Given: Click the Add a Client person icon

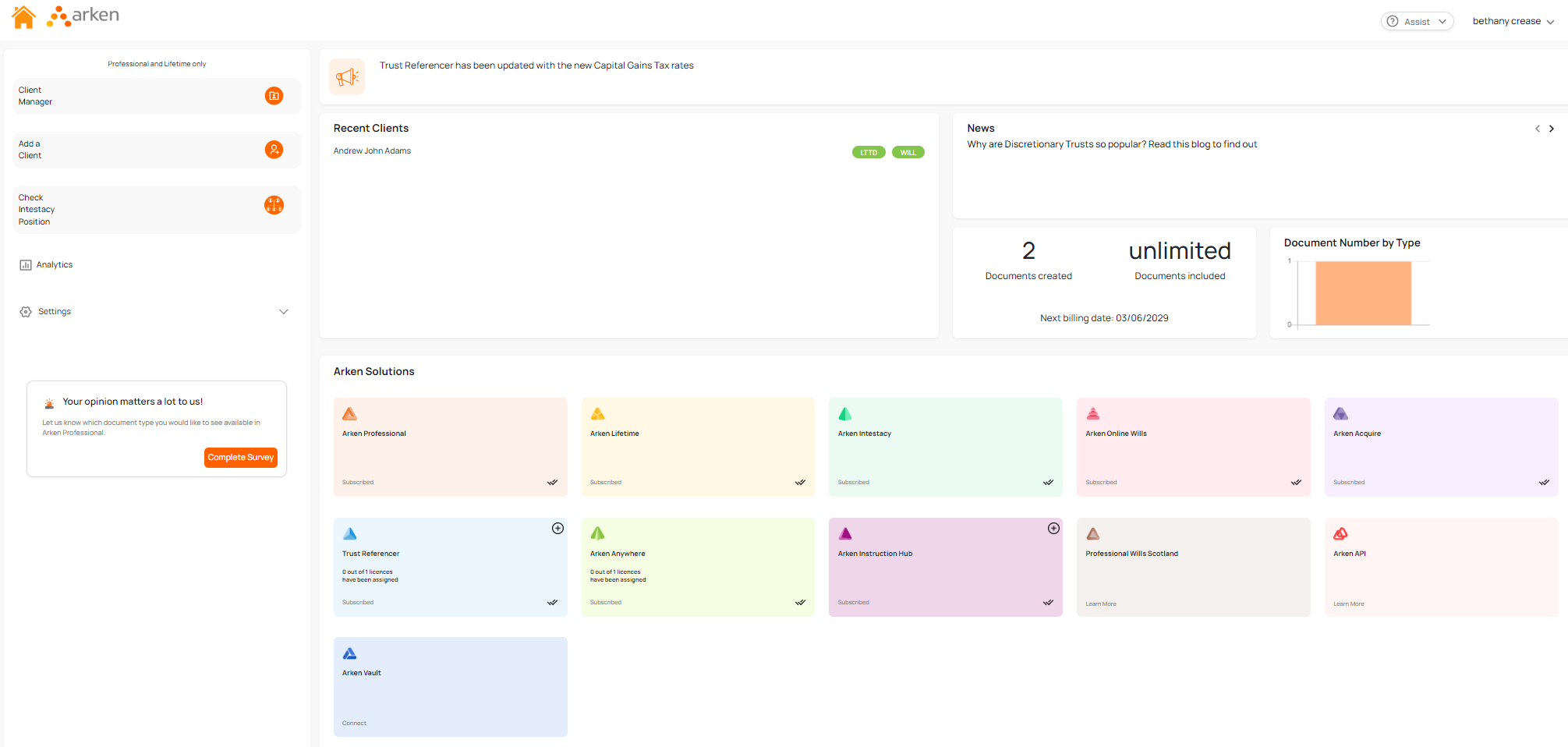Looking at the screenshot, I should [274, 150].
